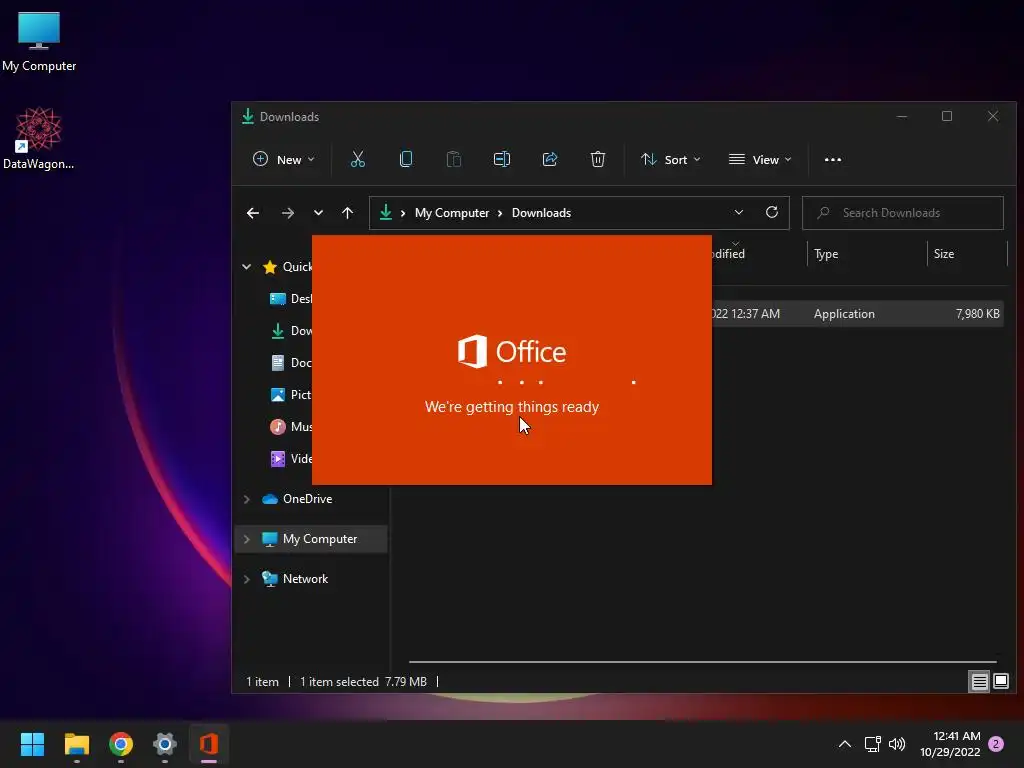Go forward with the right arrow
The height and width of the screenshot is (768, 1024).
click(x=287, y=213)
